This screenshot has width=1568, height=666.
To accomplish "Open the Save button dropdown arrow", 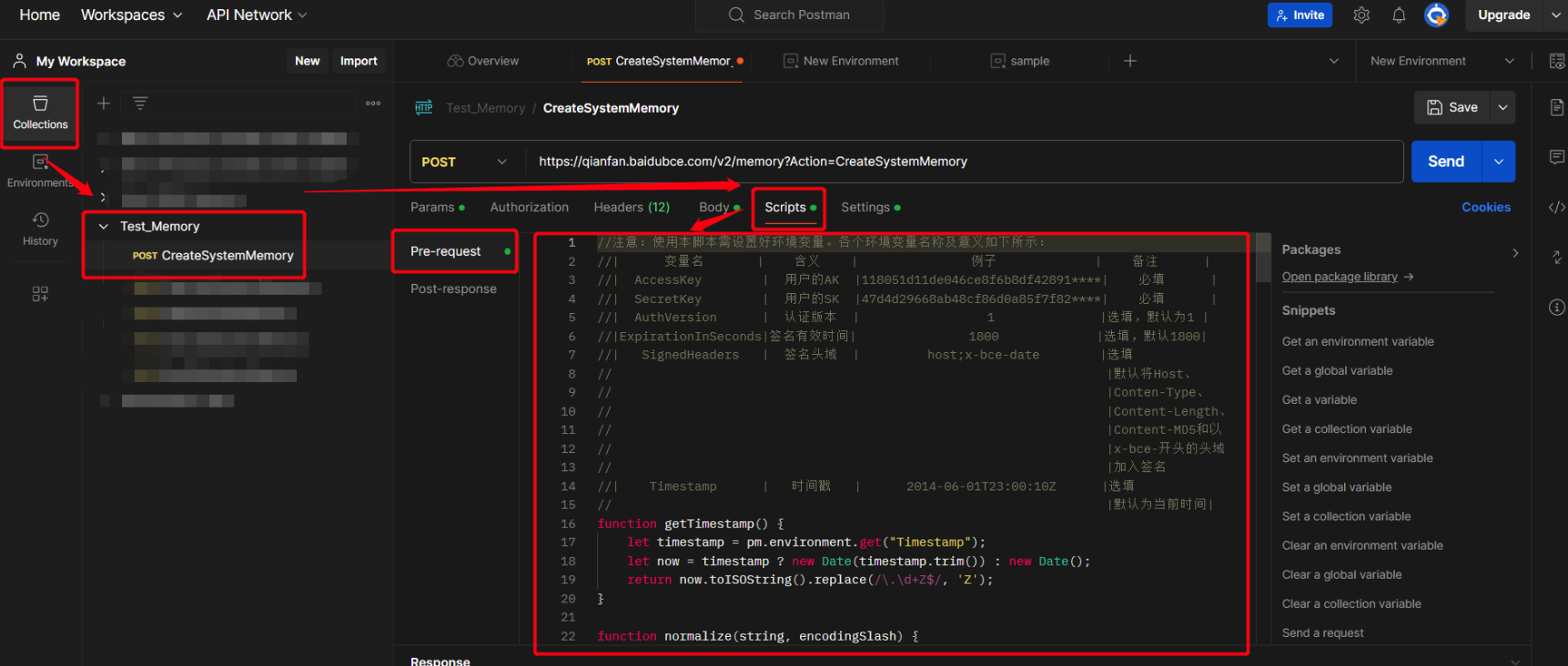I will pos(1502,107).
